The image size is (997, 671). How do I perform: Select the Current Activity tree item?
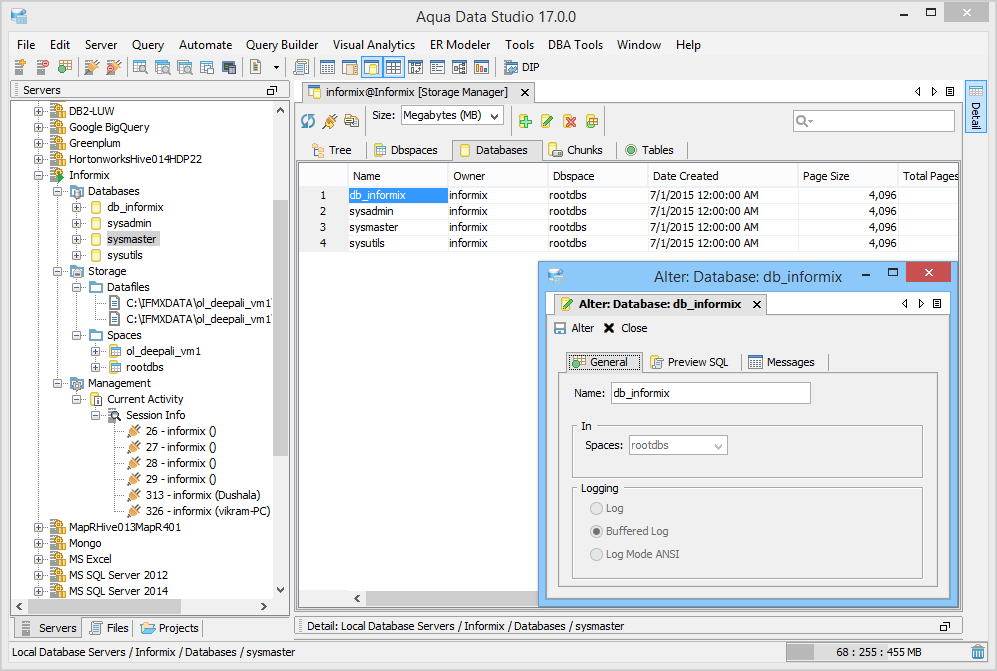[x=145, y=399]
